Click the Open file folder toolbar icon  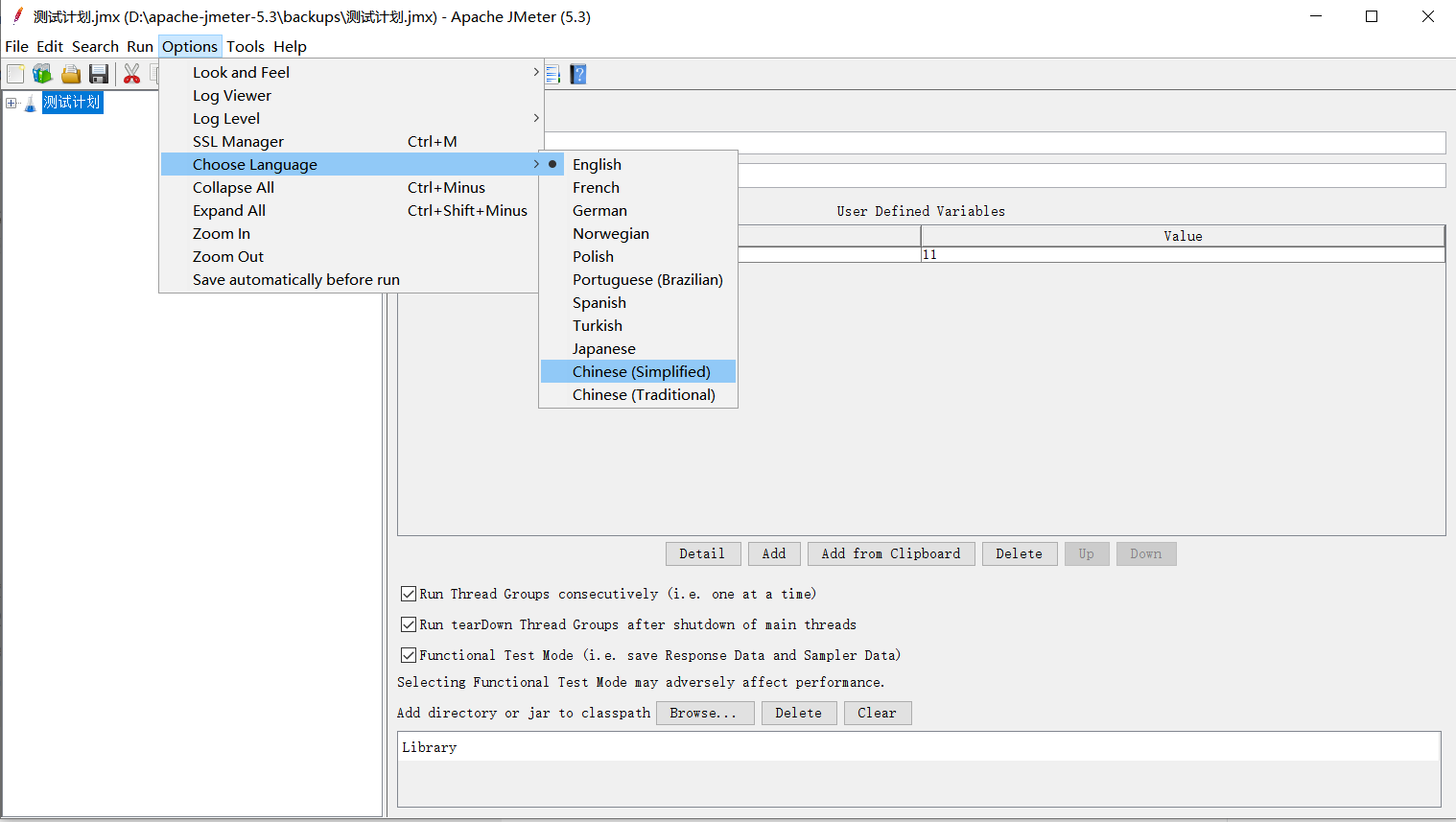[x=71, y=74]
